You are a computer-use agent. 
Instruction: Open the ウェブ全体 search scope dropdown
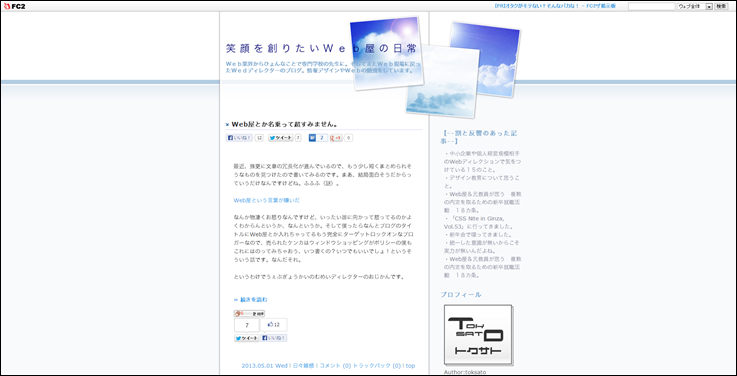[695, 7]
